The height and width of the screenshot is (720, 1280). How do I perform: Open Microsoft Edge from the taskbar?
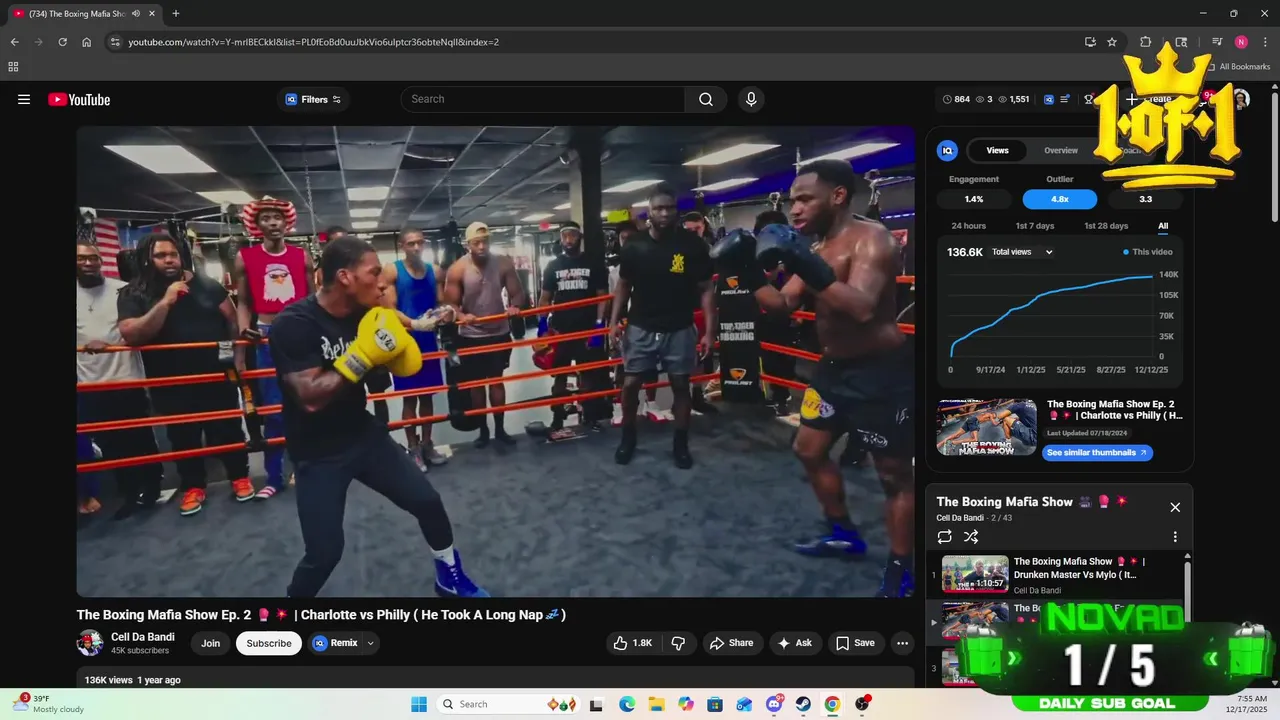627,704
